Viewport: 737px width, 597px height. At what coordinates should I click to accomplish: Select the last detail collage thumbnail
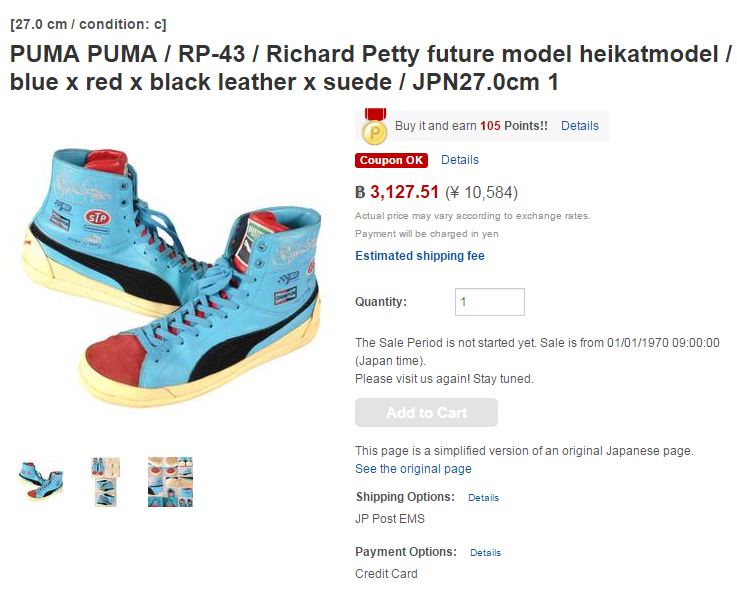click(x=170, y=482)
